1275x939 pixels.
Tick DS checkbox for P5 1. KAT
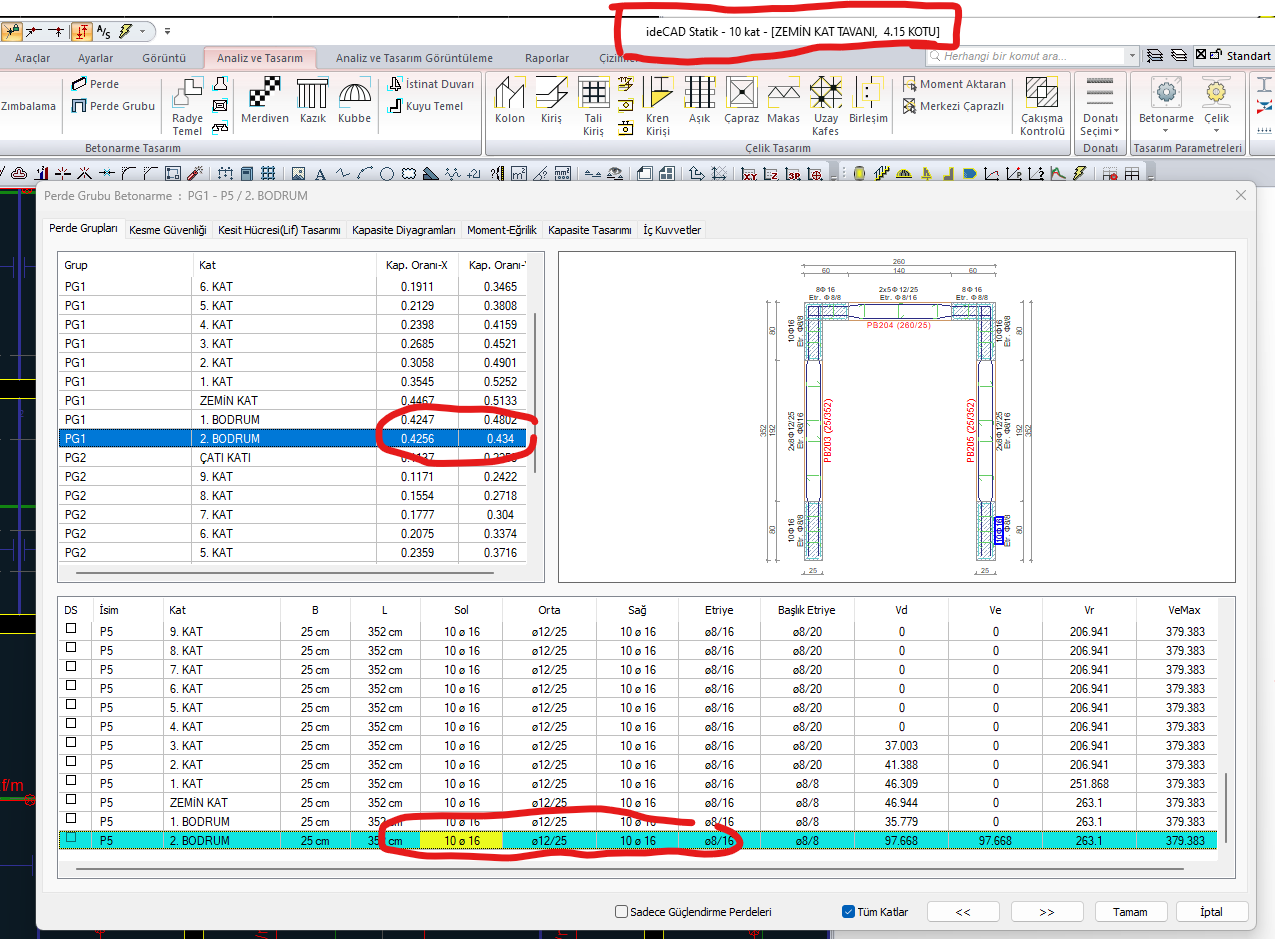click(71, 781)
